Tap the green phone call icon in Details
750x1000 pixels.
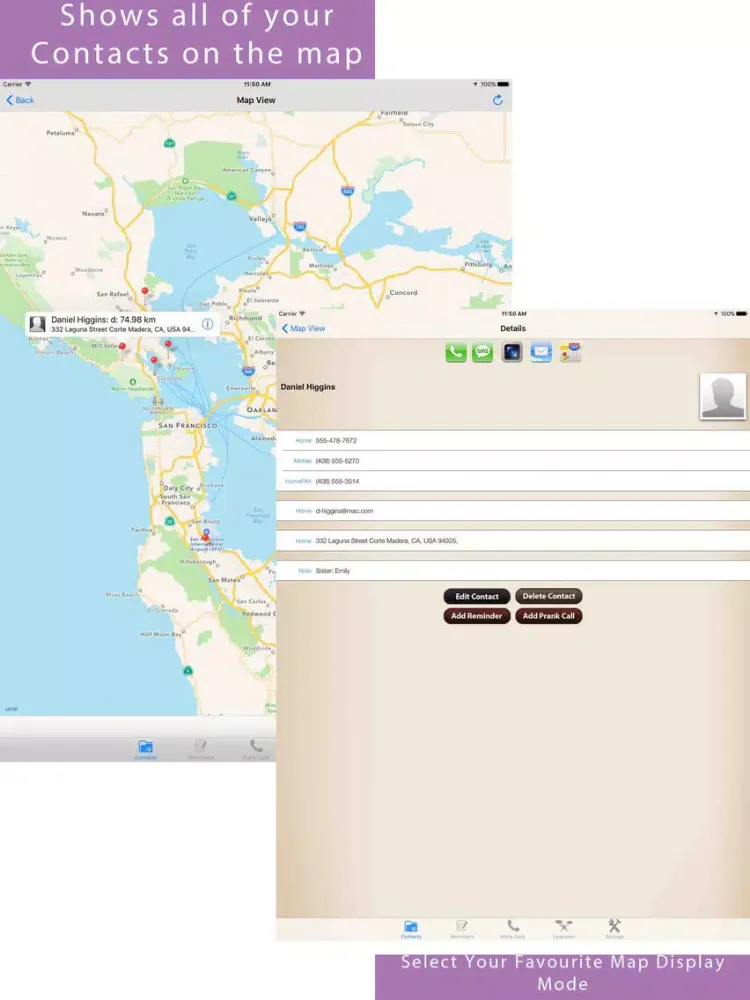pos(455,352)
